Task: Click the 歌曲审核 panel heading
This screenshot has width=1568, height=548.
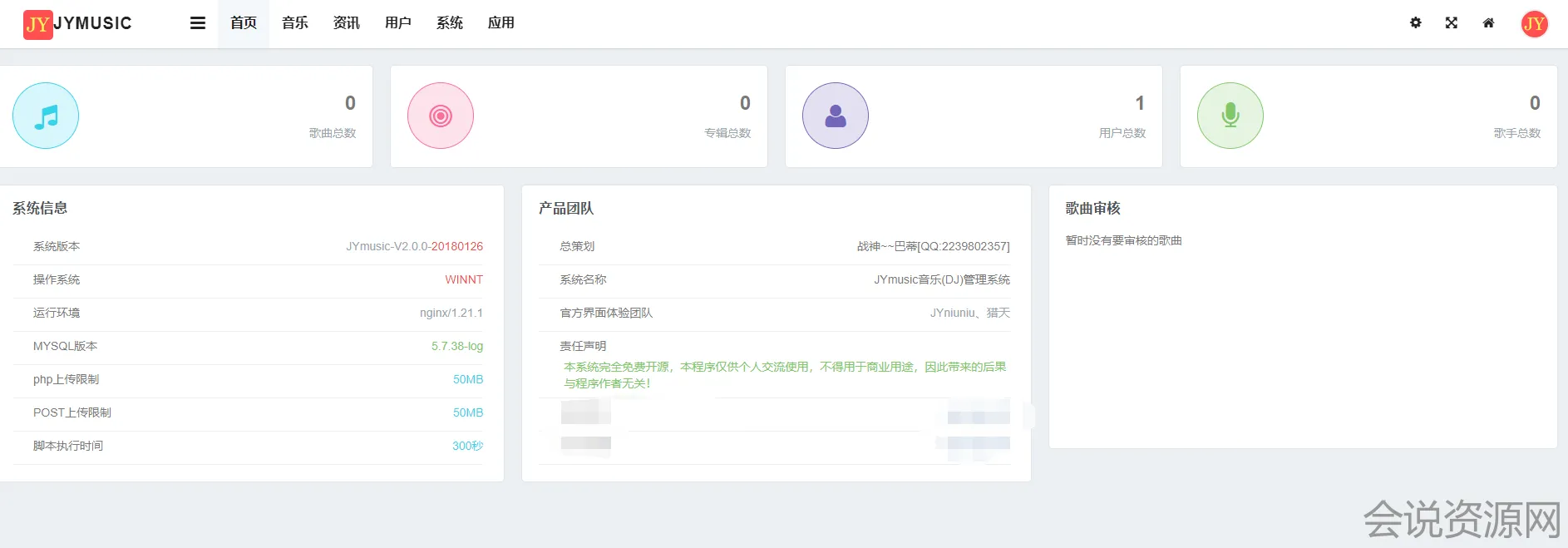Action: (x=1093, y=208)
